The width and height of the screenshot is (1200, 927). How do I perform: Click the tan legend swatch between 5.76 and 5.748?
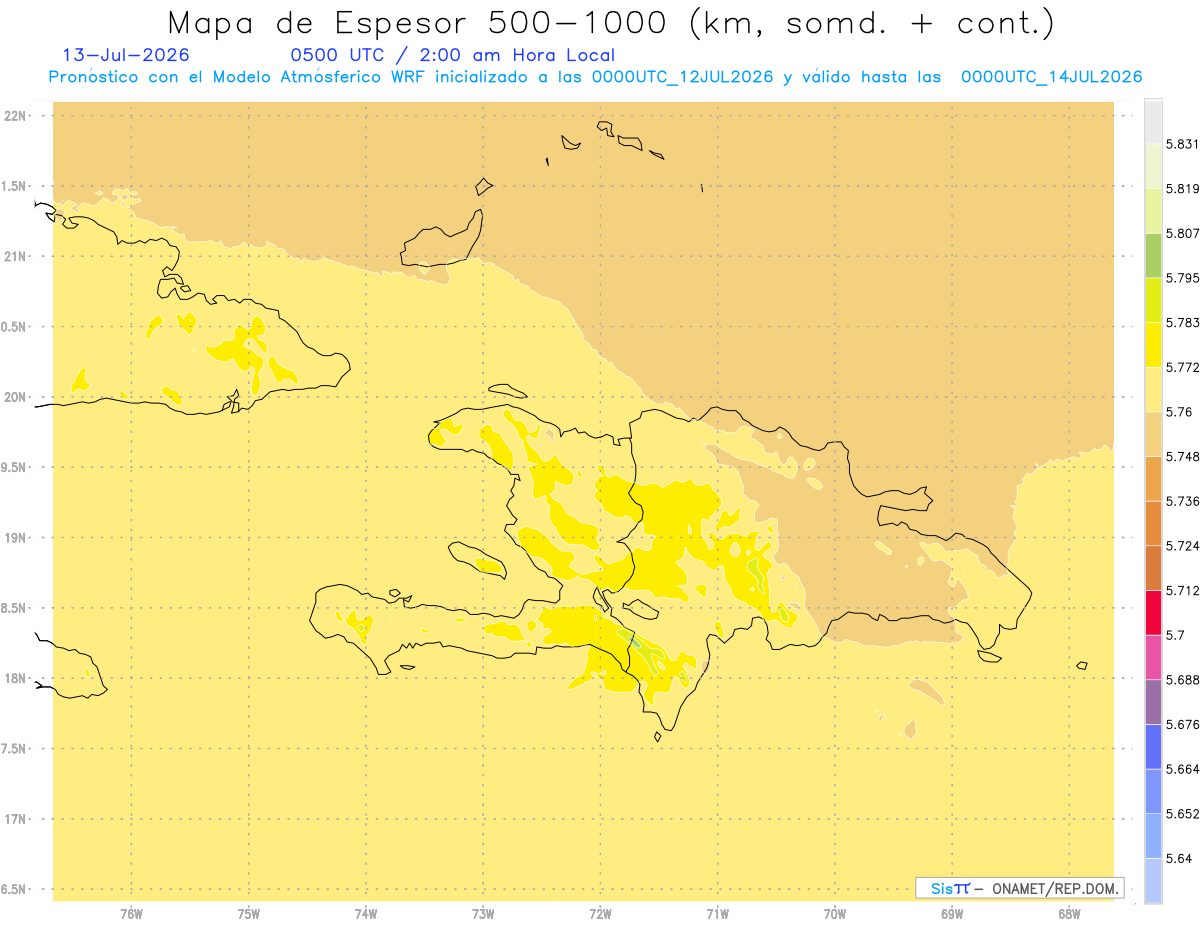click(1153, 434)
